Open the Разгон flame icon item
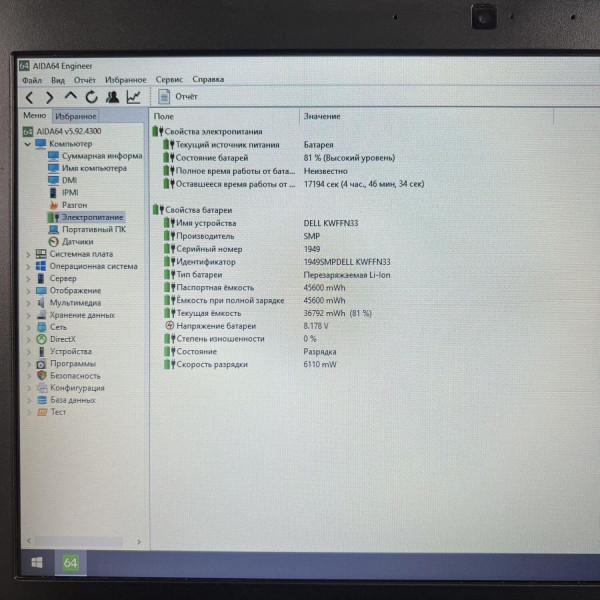Viewport: 600px width, 600px height. (x=54, y=205)
